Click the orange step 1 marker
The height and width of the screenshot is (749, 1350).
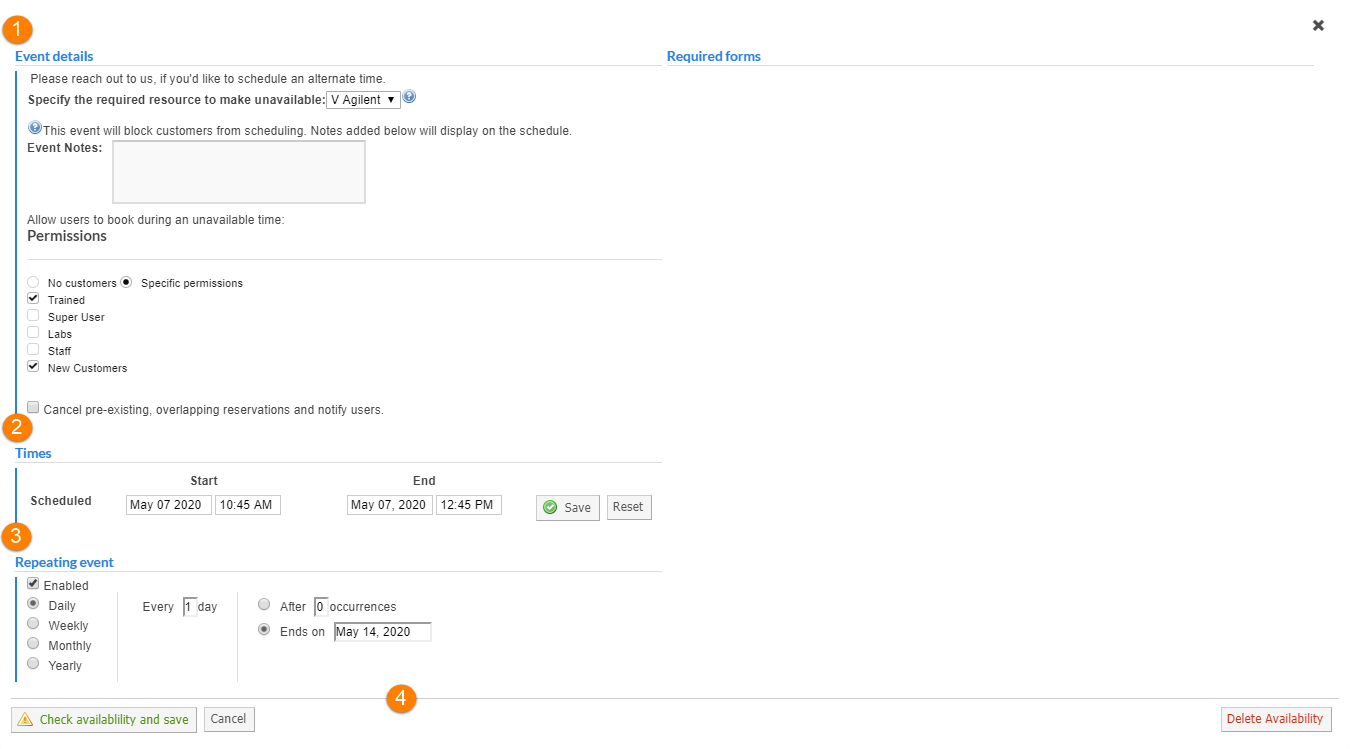point(18,30)
